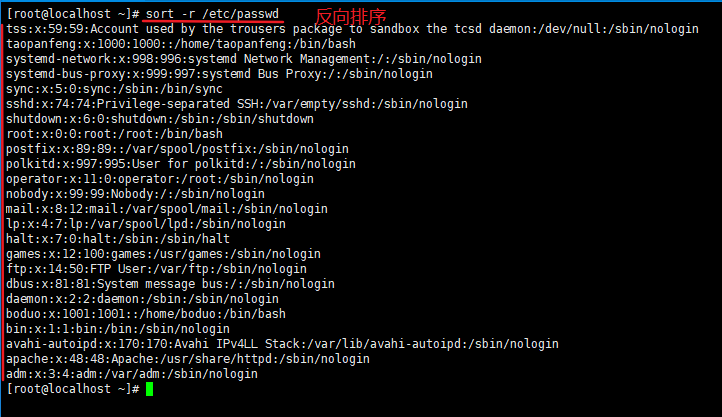Click the sort -r /etc/passwd command text
This screenshot has width=722, height=417.
pyautogui.click(x=212, y=14)
